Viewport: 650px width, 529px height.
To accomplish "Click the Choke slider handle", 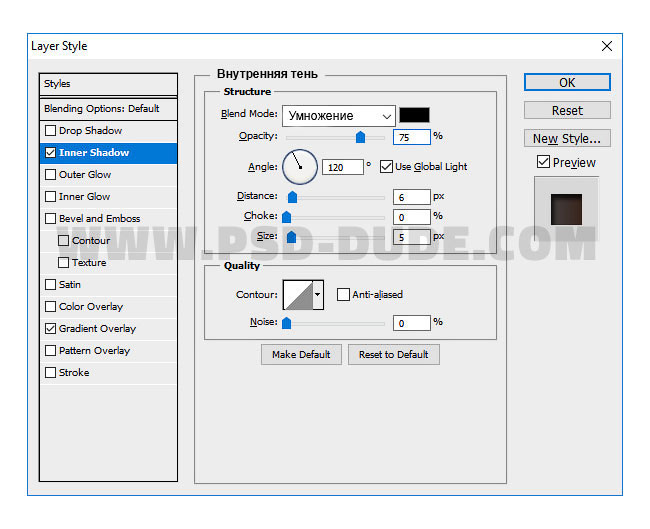I will pos(286,217).
